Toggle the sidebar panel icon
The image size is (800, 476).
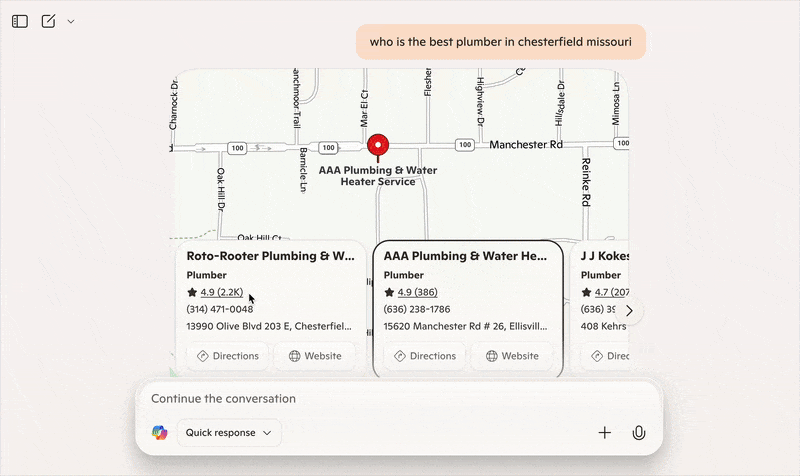20,21
